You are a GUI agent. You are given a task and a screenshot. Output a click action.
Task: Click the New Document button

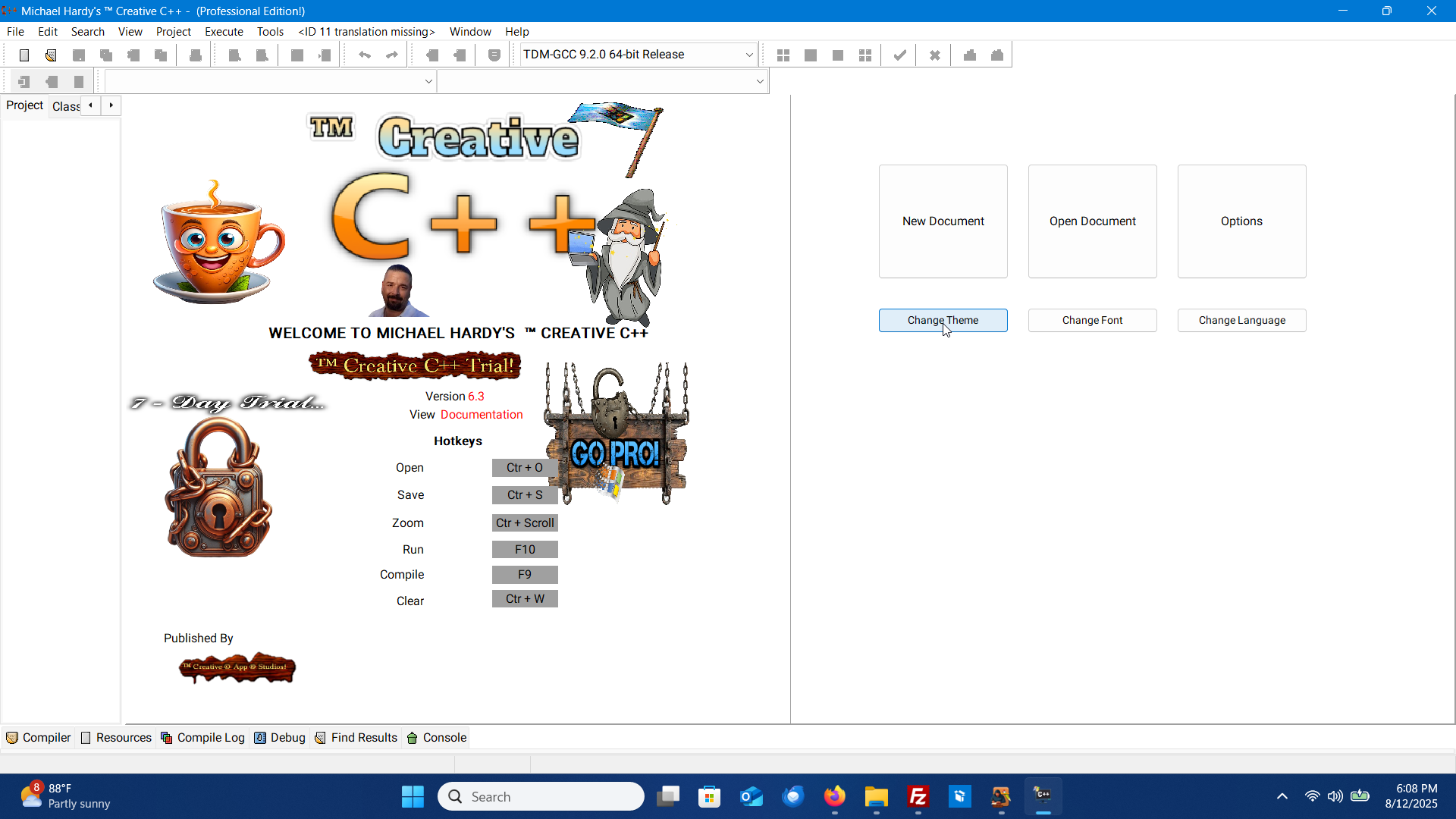[943, 221]
